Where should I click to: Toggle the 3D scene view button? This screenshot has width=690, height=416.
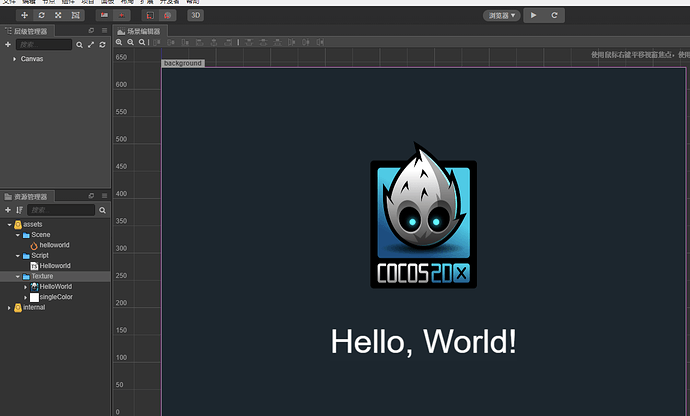click(x=195, y=15)
